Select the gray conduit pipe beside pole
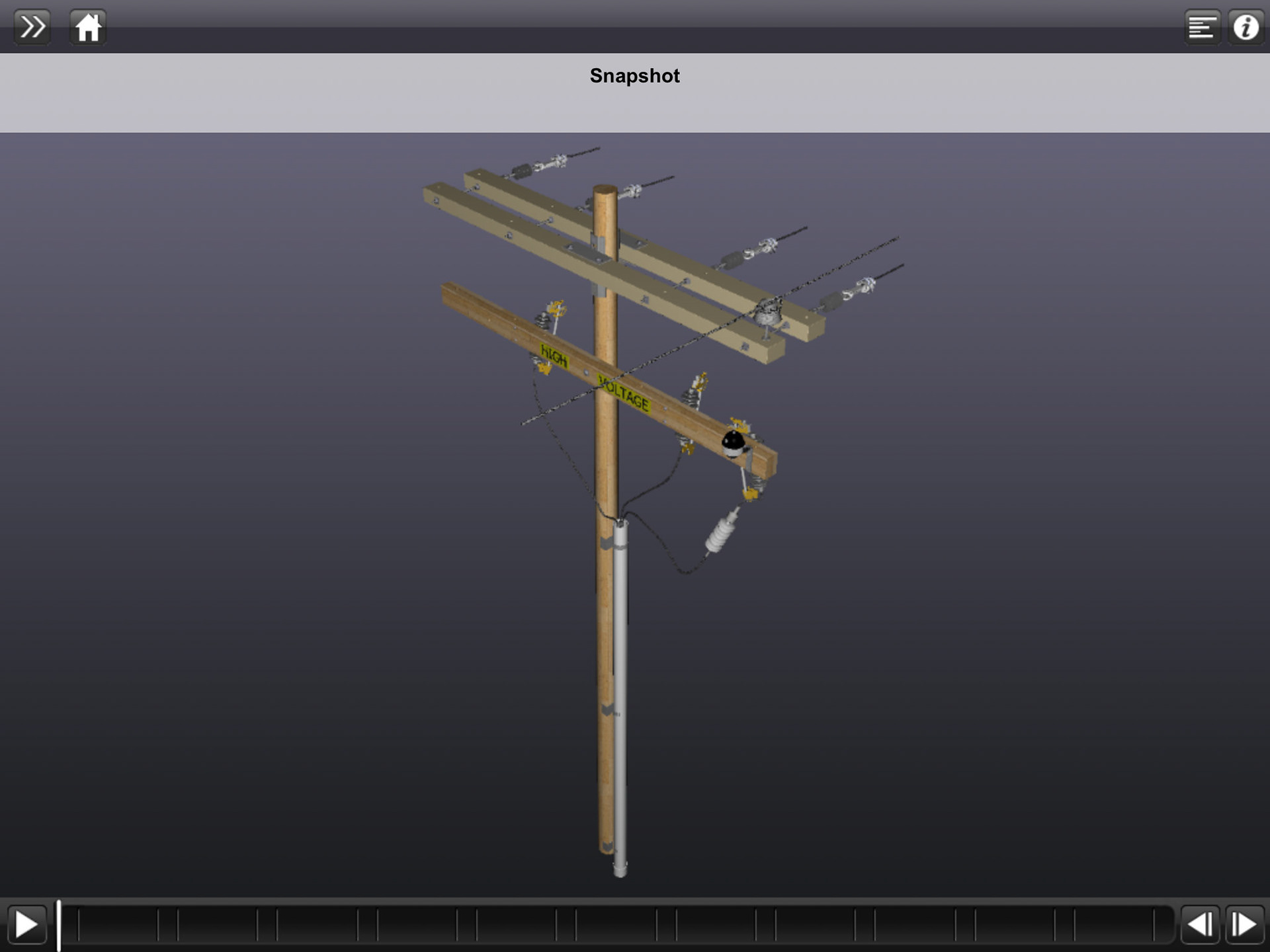This screenshot has width=1270, height=952. click(x=620, y=694)
